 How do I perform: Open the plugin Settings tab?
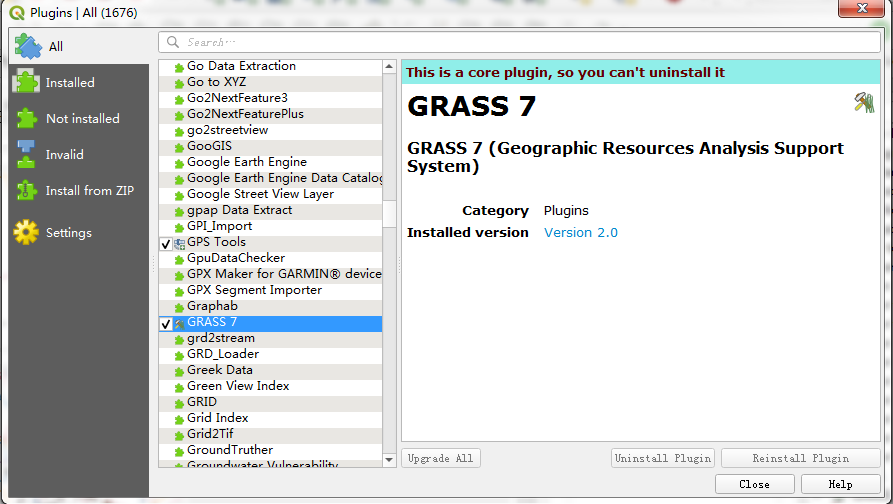[79, 232]
